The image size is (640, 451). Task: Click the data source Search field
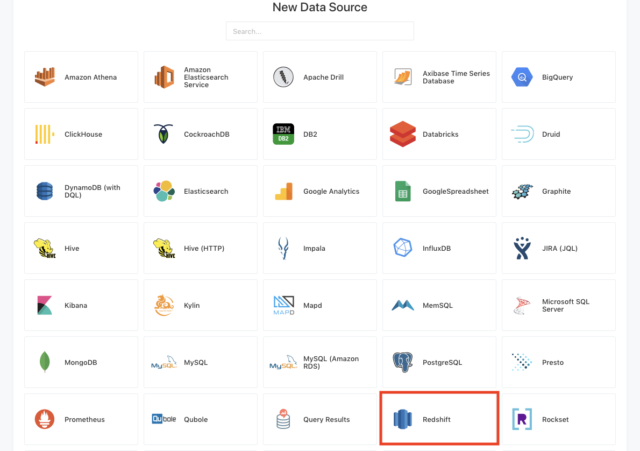point(320,31)
